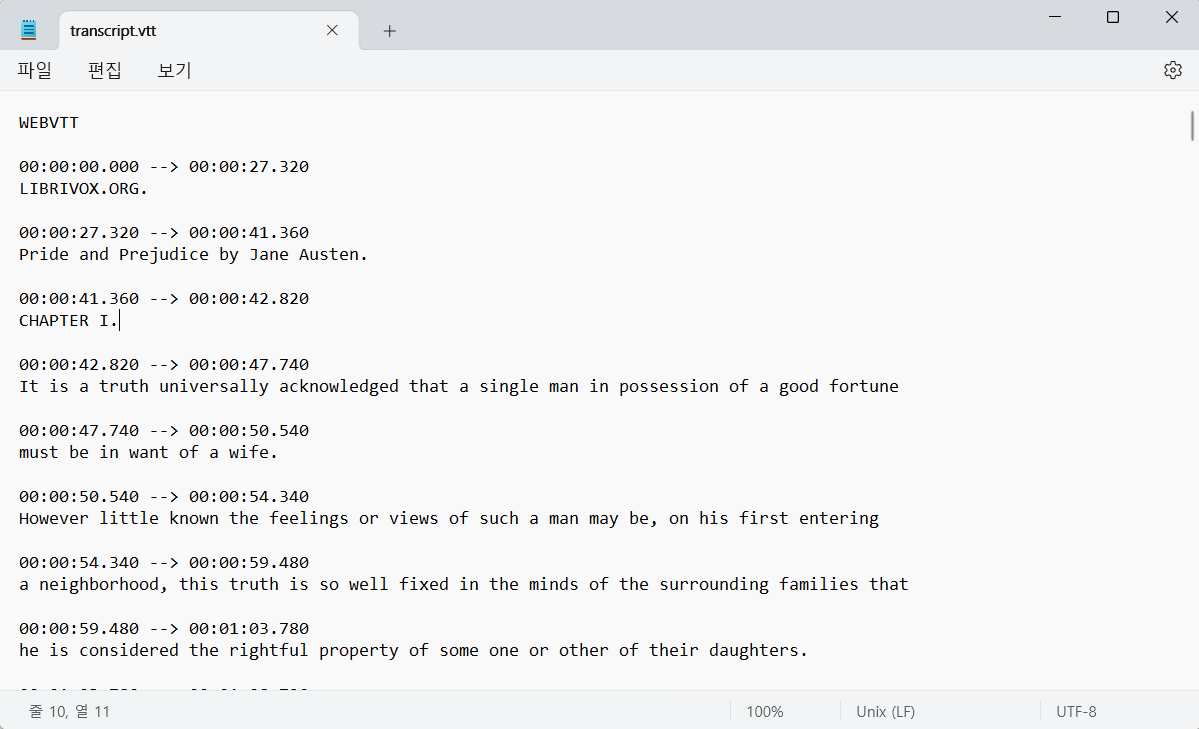
Task: Open the 보기 menu
Action: point(174,70)
